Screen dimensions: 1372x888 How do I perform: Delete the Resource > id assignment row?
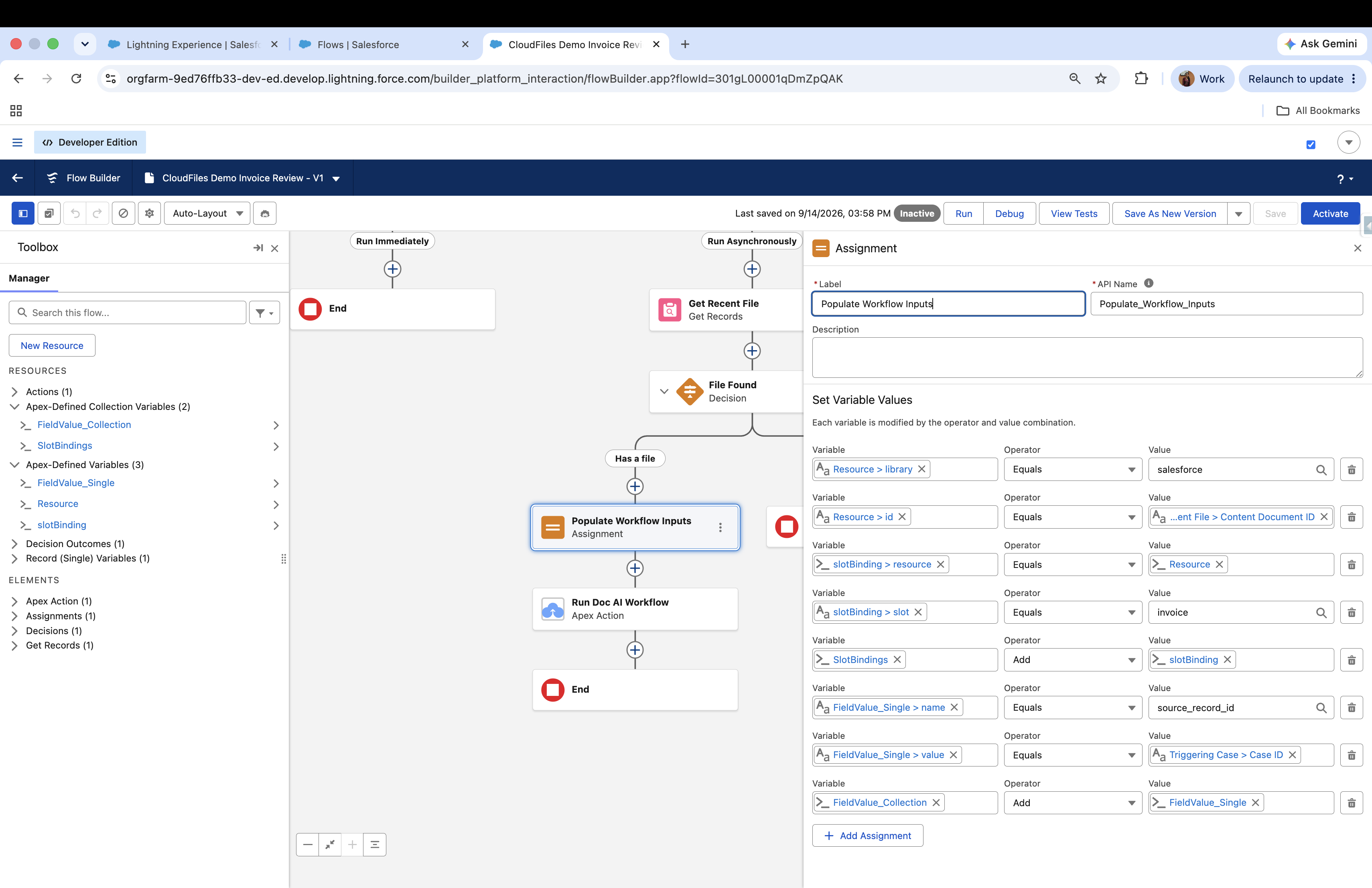tap(1351, 517)
